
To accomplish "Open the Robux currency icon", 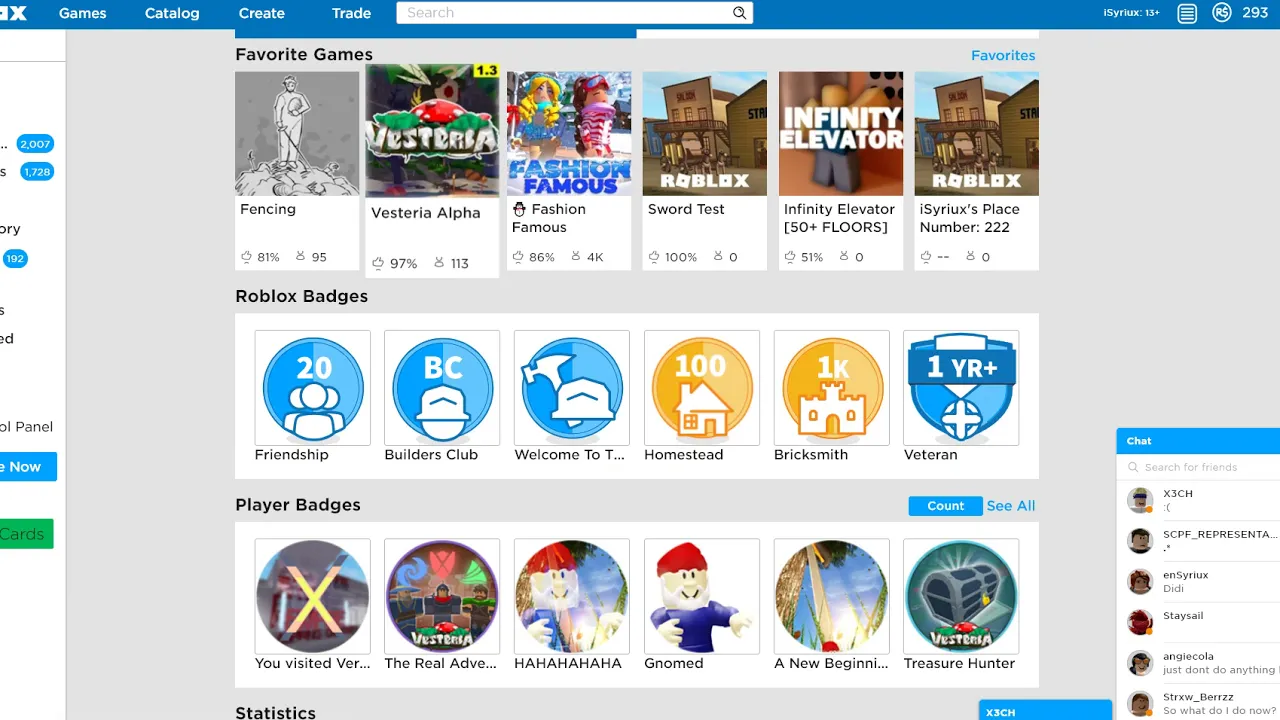I will (1221, 13).
